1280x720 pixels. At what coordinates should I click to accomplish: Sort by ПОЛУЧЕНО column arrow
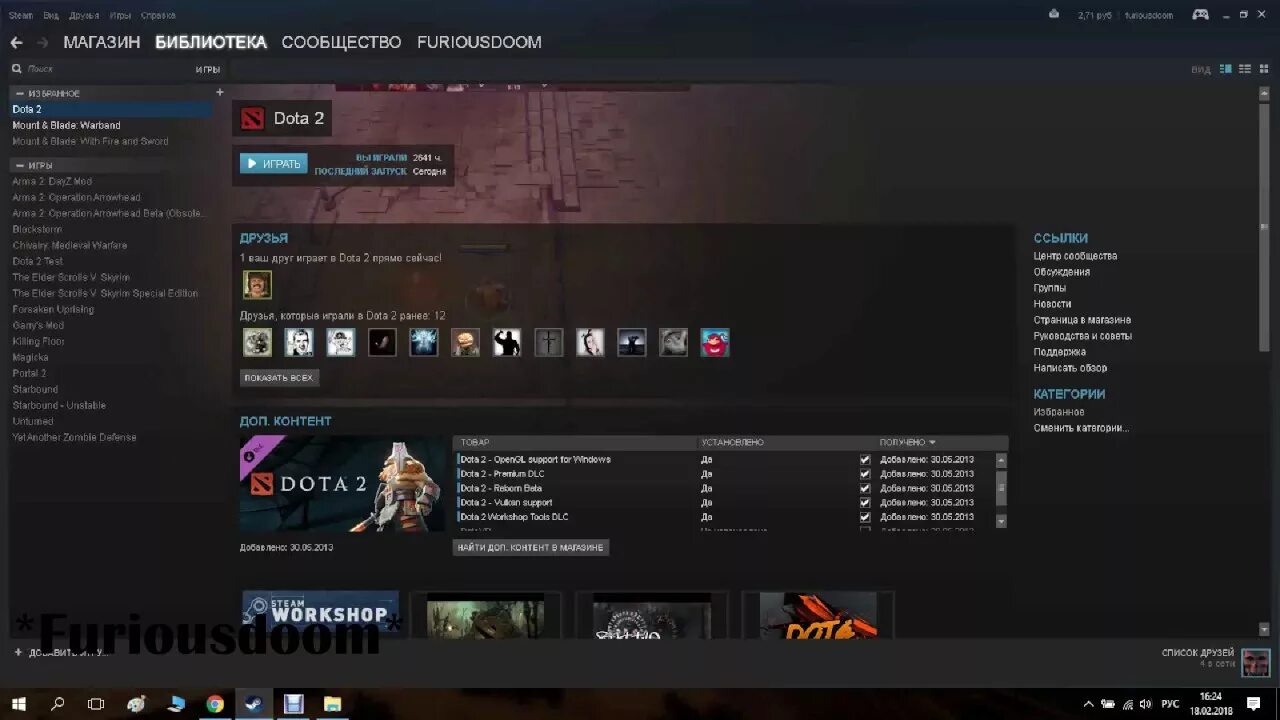pos(932,442)
